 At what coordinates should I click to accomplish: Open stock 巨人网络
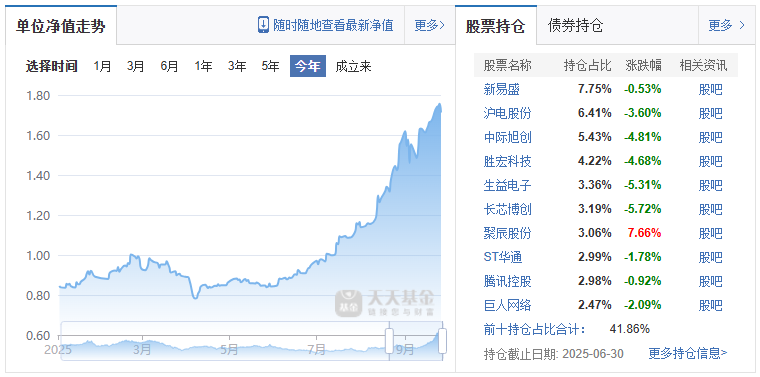[507, 305]
